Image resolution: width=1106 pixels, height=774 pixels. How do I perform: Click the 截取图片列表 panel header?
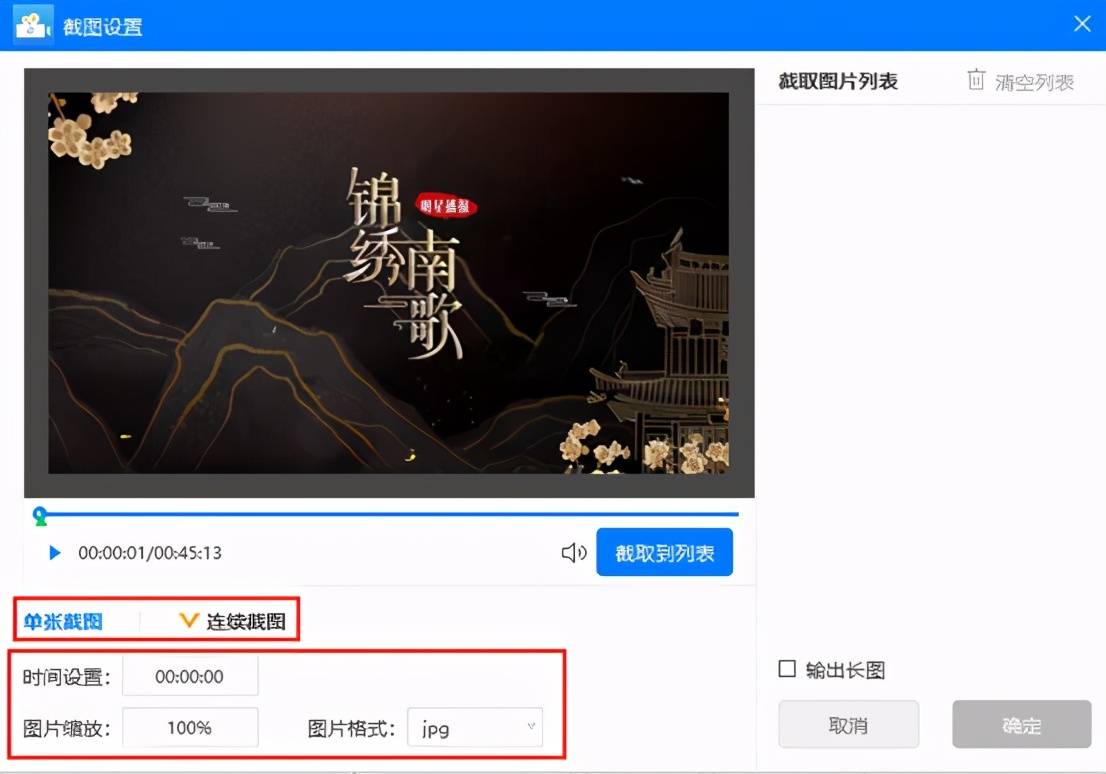(x=838, y=82)
